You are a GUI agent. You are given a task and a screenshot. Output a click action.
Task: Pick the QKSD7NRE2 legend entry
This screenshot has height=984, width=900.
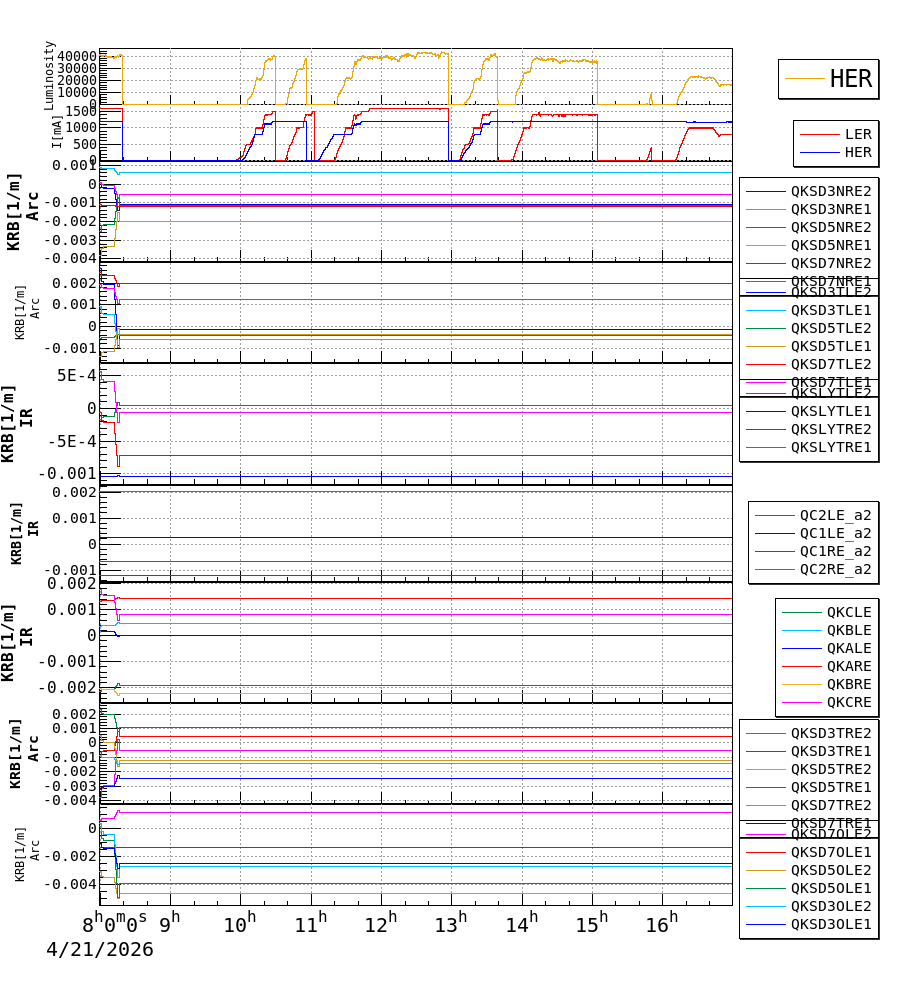point(831,264)
